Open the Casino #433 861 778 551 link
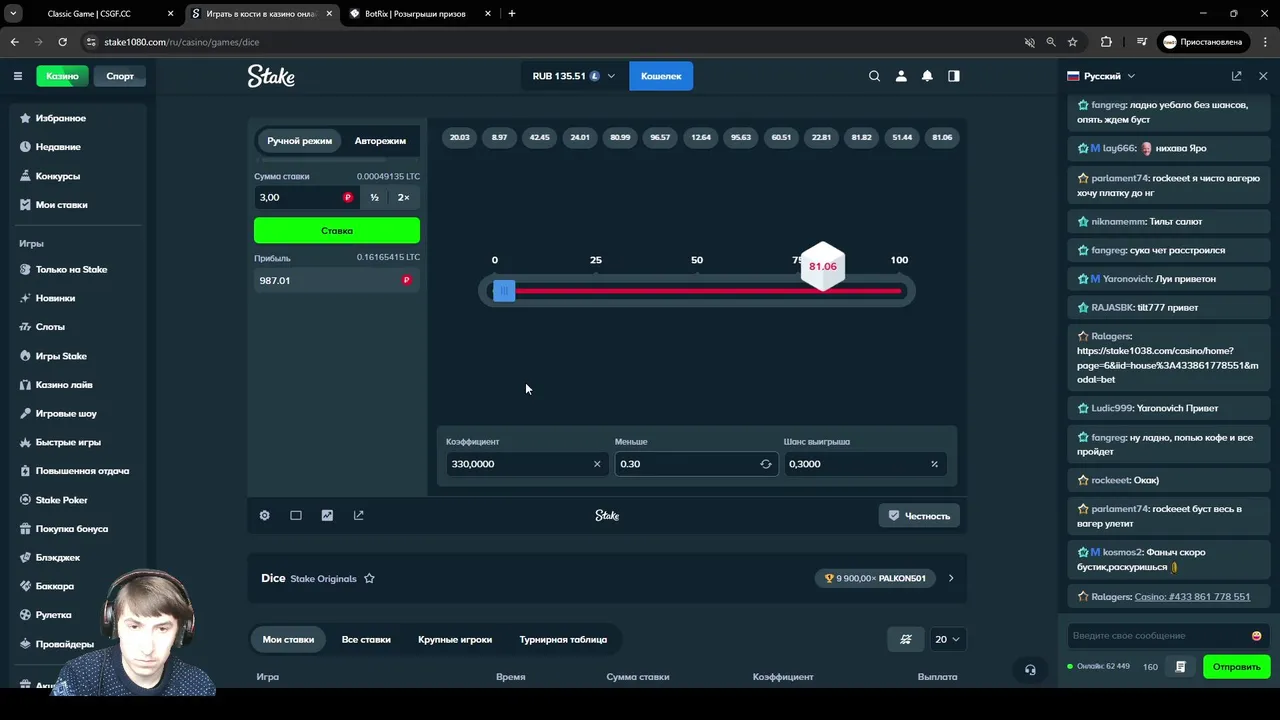The height and width of the screenshot is (720, 1280). tap(1192, 597)
